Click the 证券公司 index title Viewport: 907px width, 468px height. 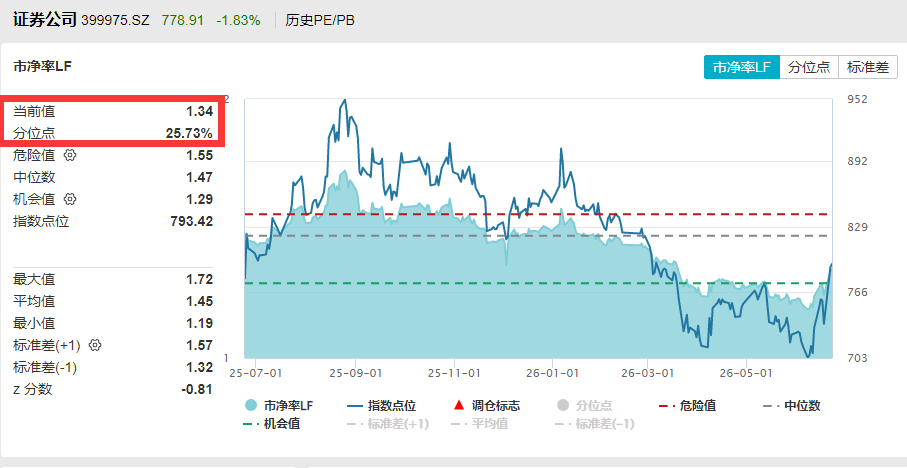45,20
